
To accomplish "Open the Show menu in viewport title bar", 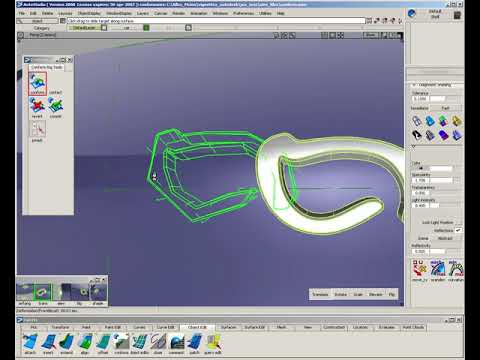I will coord(370,35).
